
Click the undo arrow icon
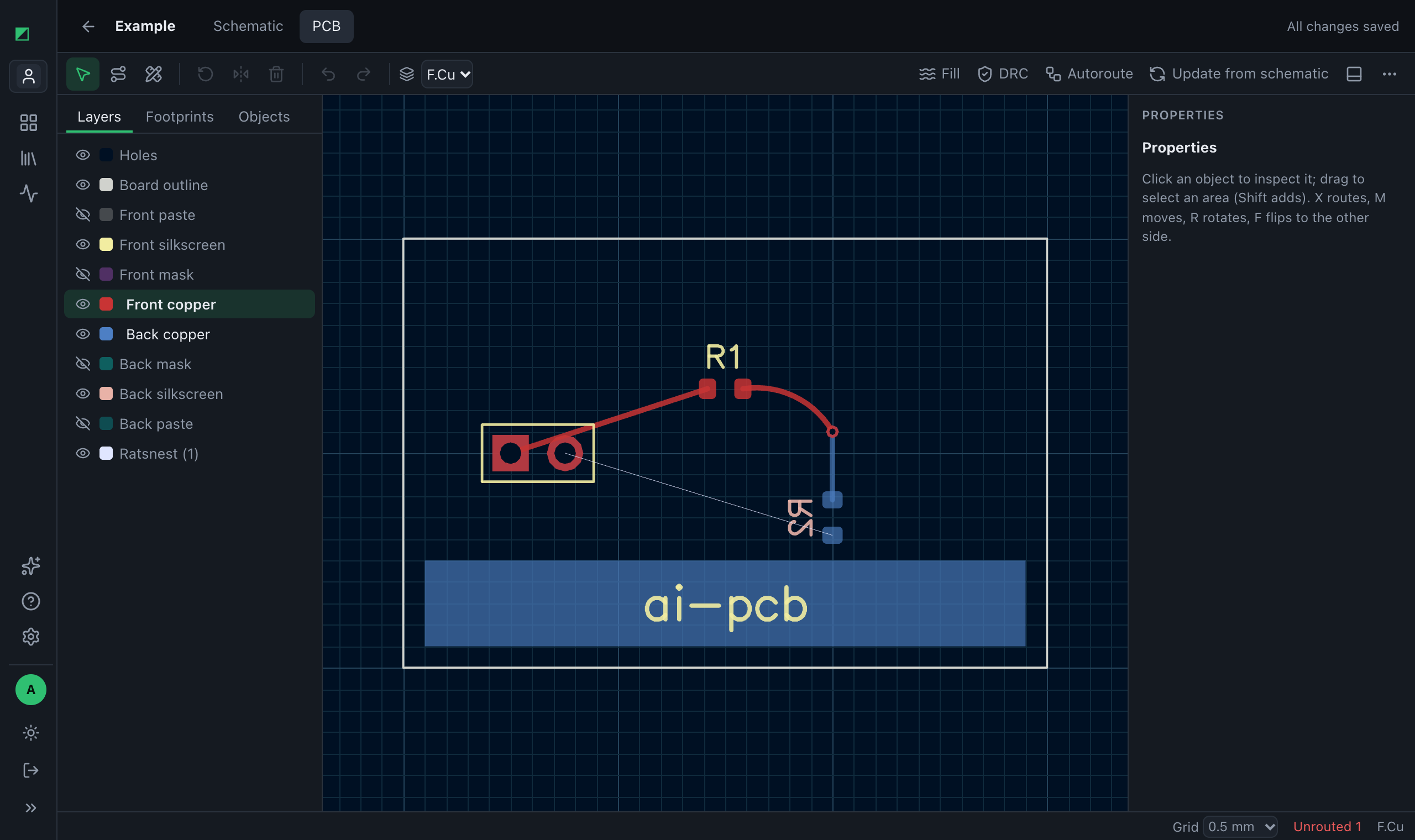(328, 74)
